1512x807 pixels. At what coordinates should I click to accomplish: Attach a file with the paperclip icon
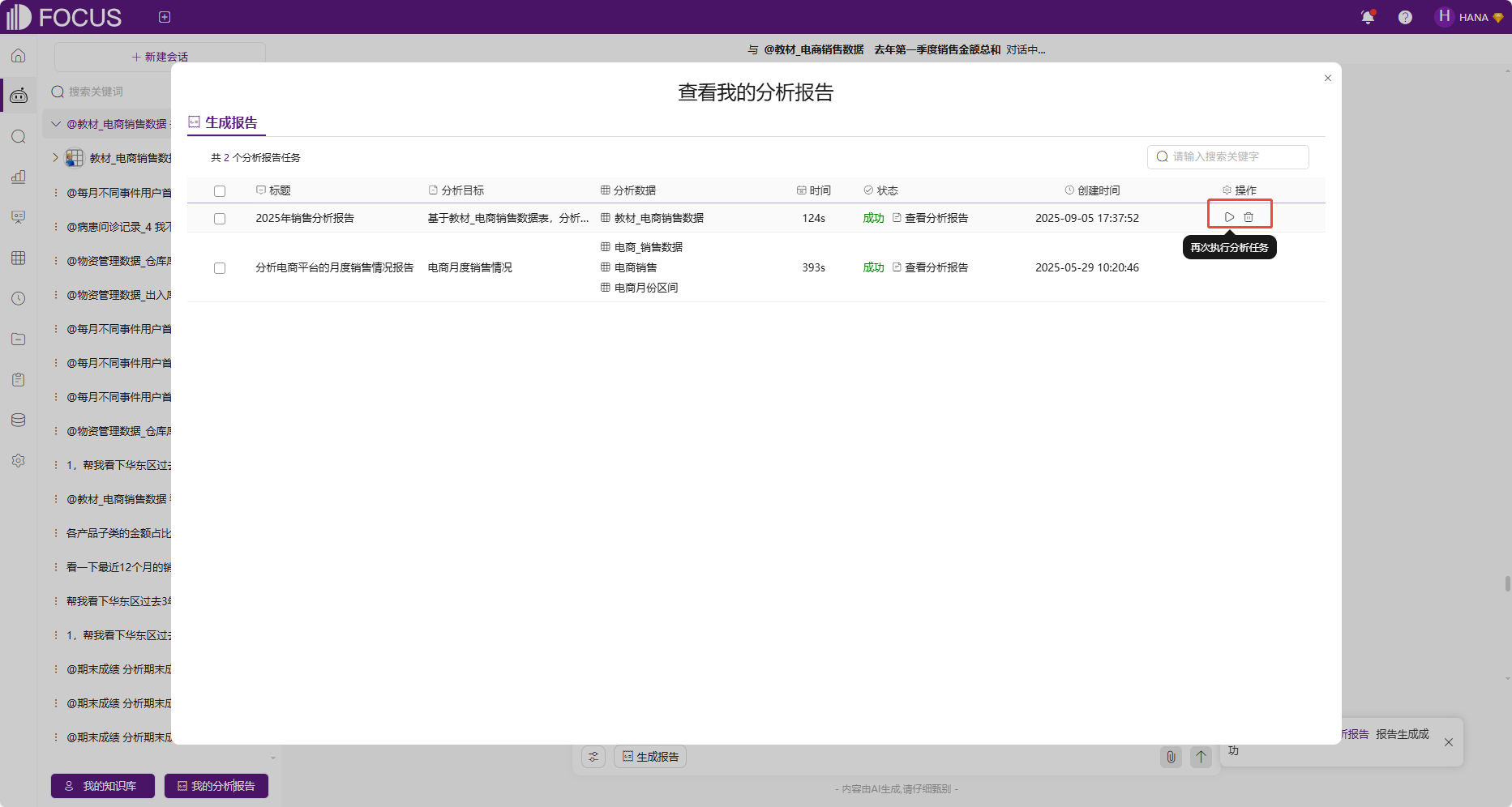click(x=1171, y=757)
